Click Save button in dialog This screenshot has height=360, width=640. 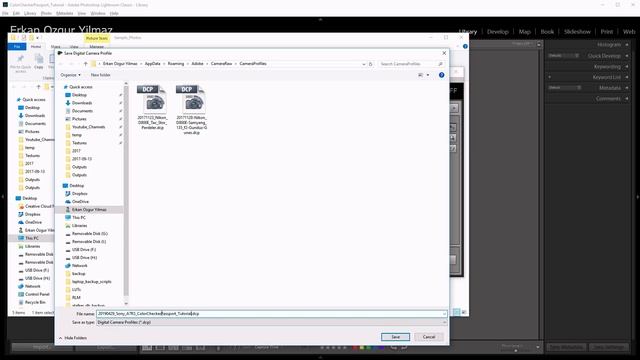click(x=396, y=337)
